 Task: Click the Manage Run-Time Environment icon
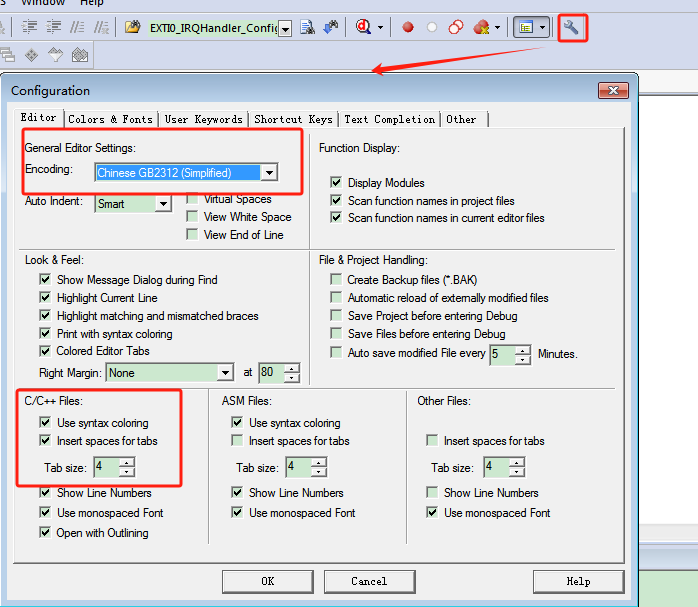coord(80,55)
